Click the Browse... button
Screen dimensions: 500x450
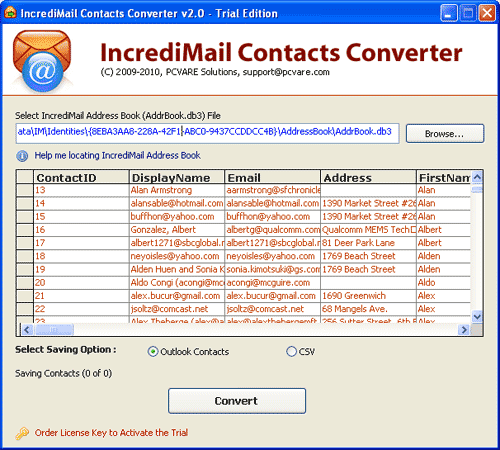[445, 134]
